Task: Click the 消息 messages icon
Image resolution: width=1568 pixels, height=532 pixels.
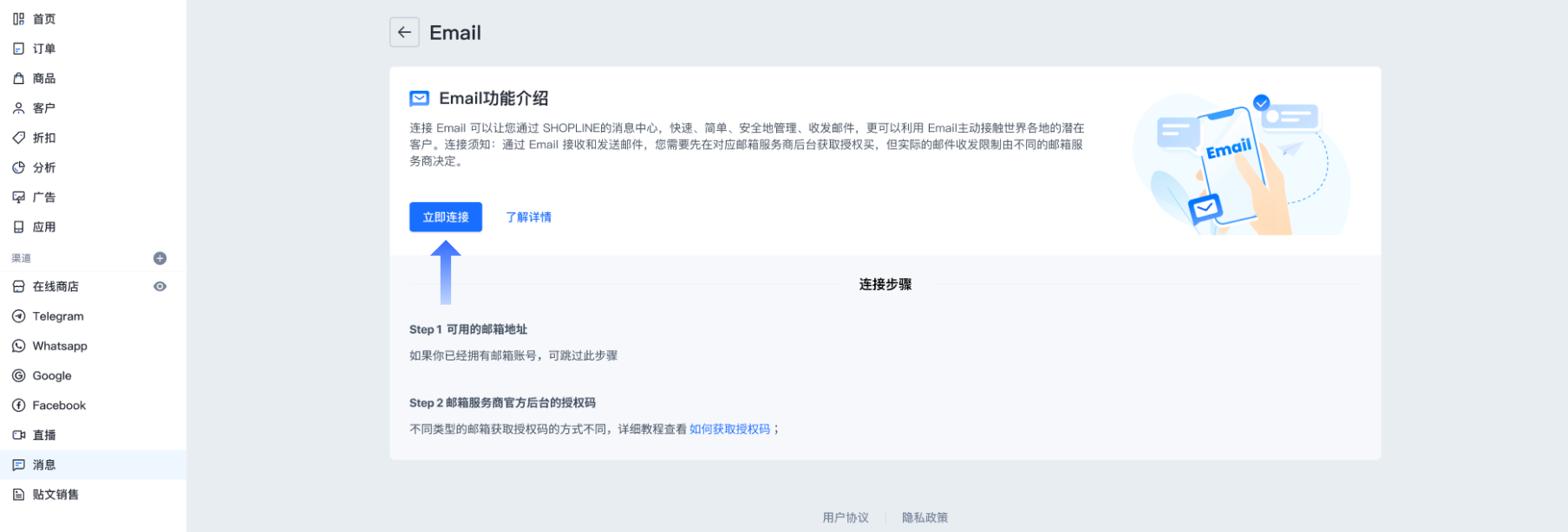Action: click(x=18, y=465)
